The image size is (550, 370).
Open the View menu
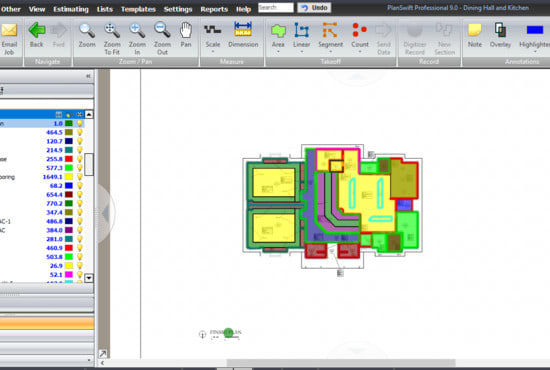(37, 9)
